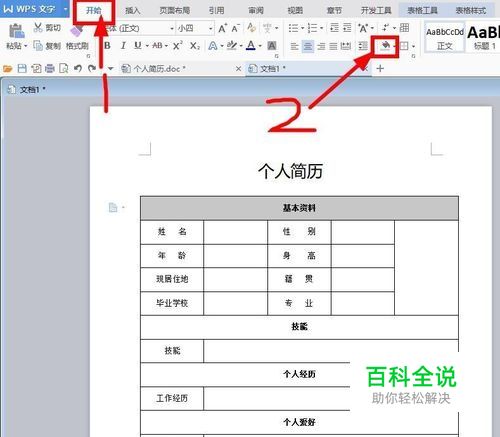Open the font name dropdown

coord(172,29)
